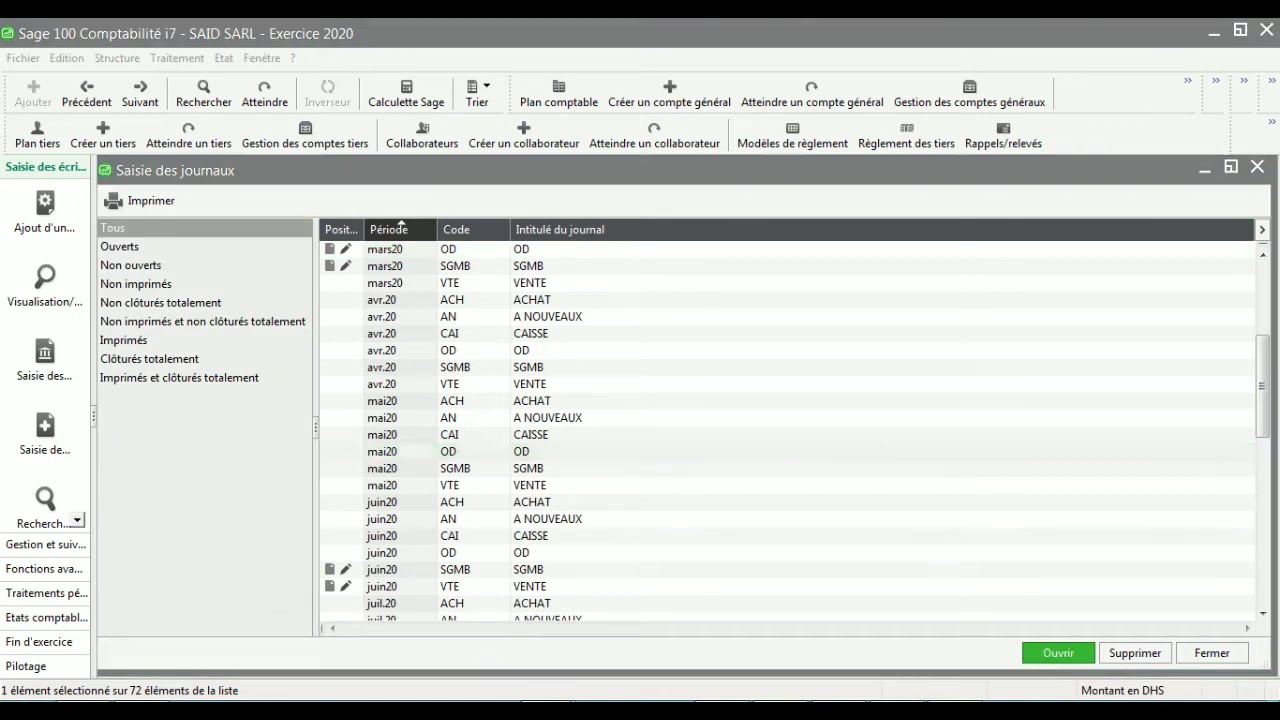Expand columns with header right arrow
This screenshot has height=720, width=1280.
click(1262, 230)
